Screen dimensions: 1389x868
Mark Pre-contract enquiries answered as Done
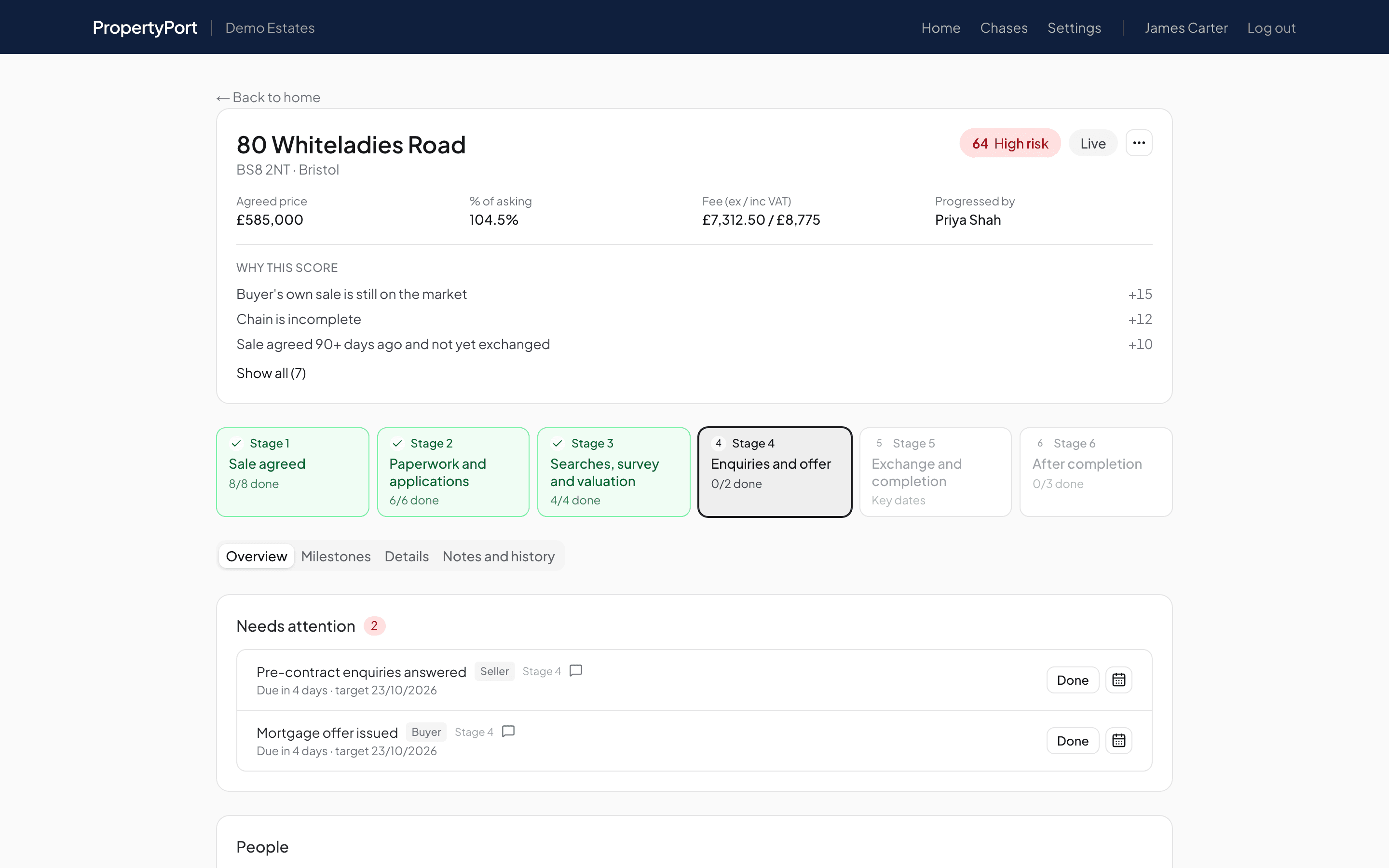(x=1072, y=680)
